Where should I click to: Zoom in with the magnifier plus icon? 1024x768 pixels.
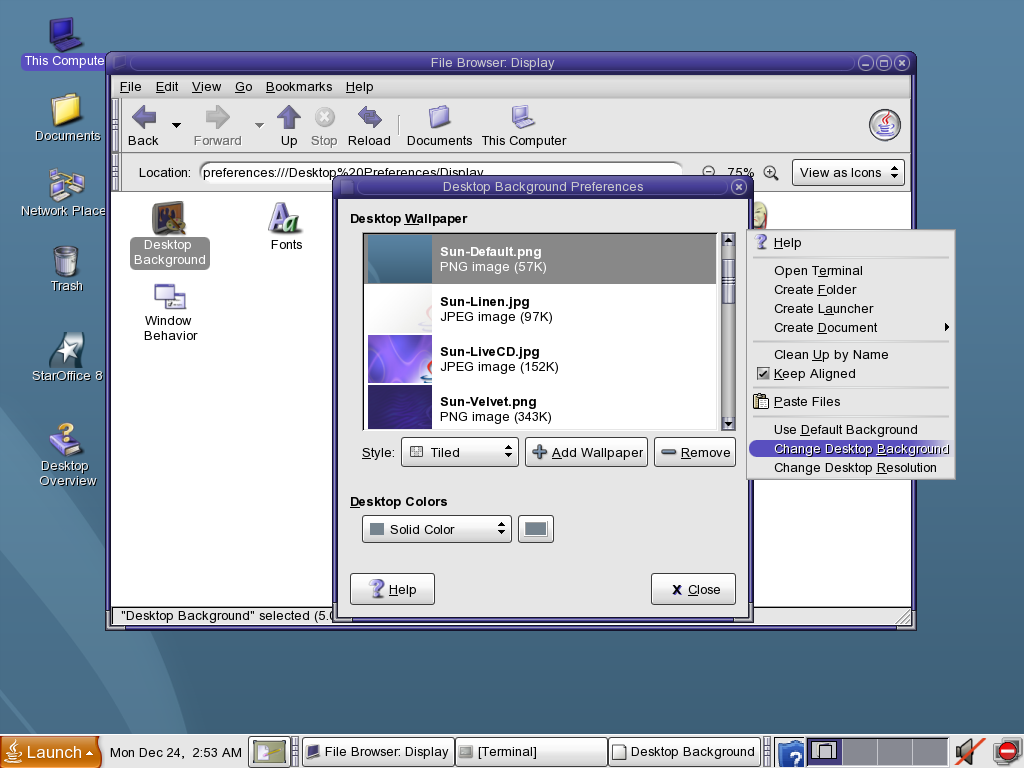(771, 173)
